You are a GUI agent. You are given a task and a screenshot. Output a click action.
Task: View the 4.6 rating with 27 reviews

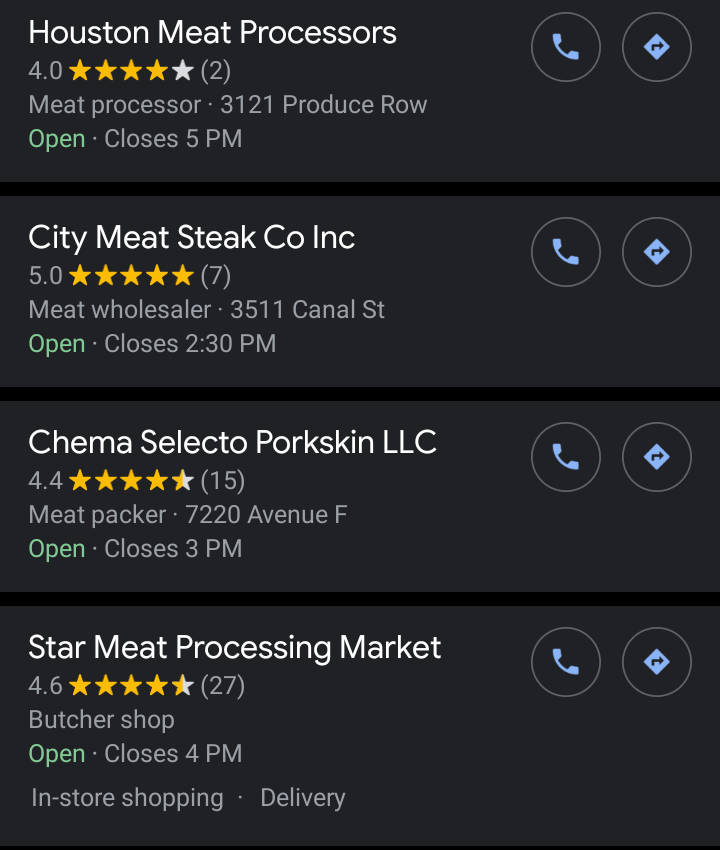click(x=136, y=686)
